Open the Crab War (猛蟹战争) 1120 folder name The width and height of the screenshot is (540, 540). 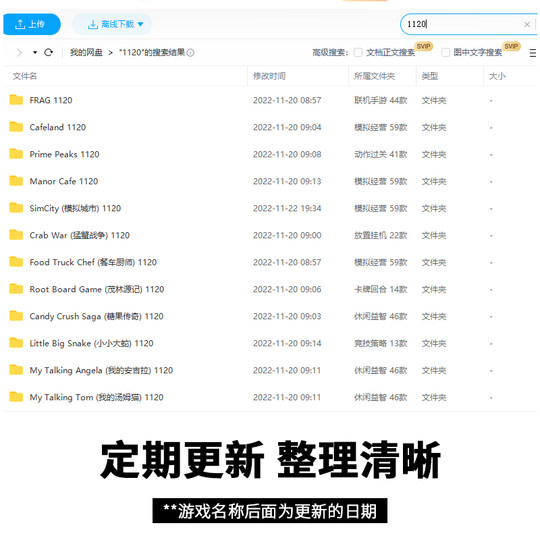(80, 235)
